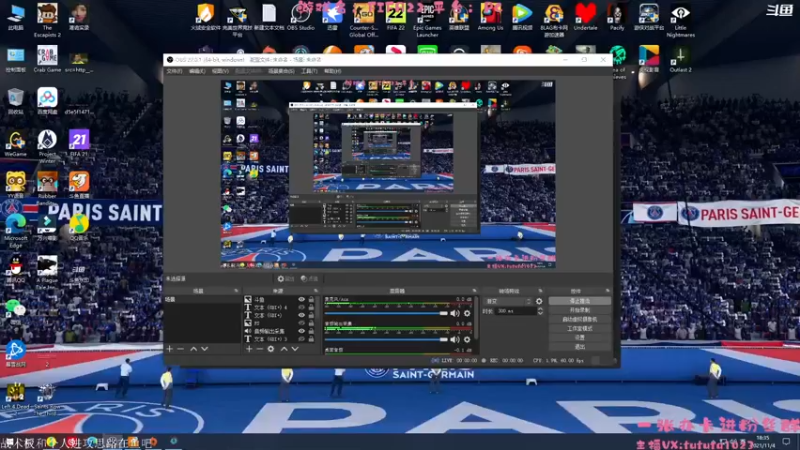800x450 pixels.
Task: Pop out the Controls dock panel
Action: click(x=608, y=291)
